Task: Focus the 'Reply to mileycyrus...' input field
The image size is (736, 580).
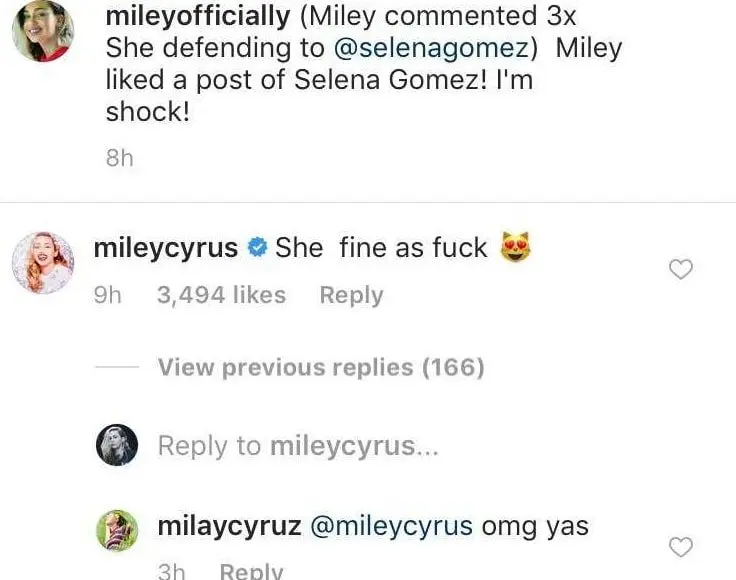Action: coord(298,446)
